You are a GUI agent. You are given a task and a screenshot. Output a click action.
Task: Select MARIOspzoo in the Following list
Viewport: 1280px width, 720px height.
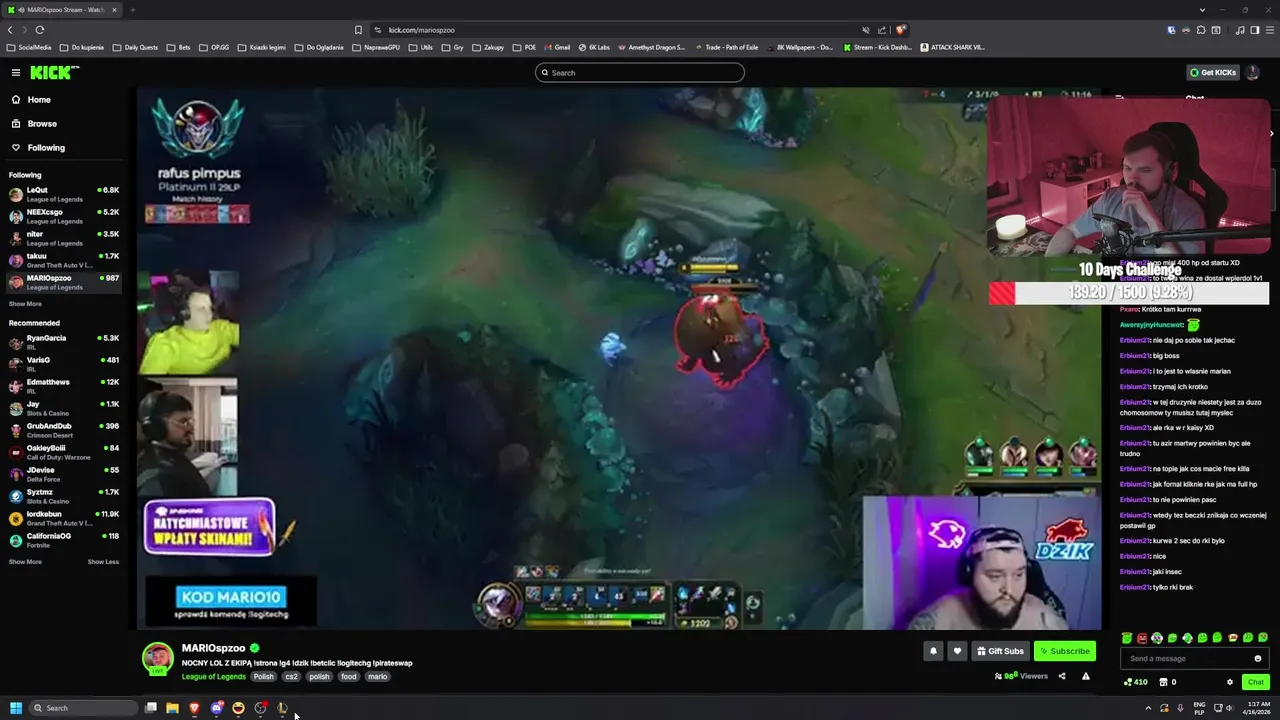click(x=62, y=282)
